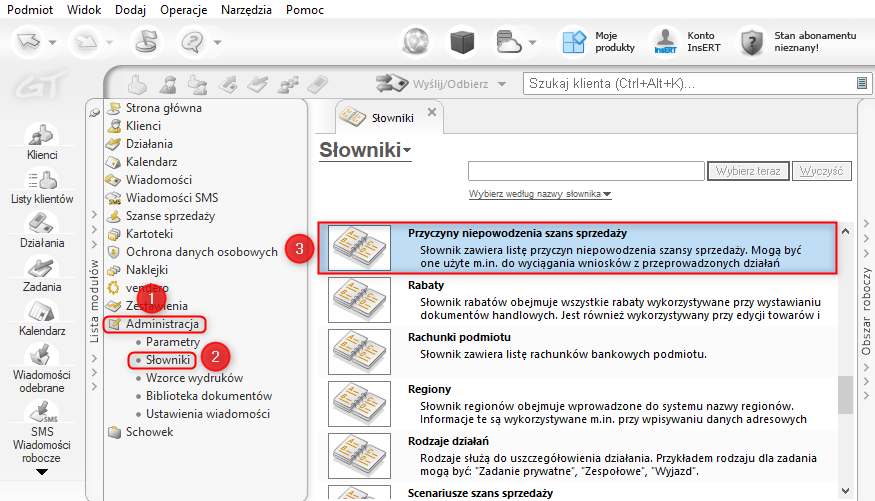Click the black cube icon
Viewport: 875px width, 501px height.
coord(461,42)
